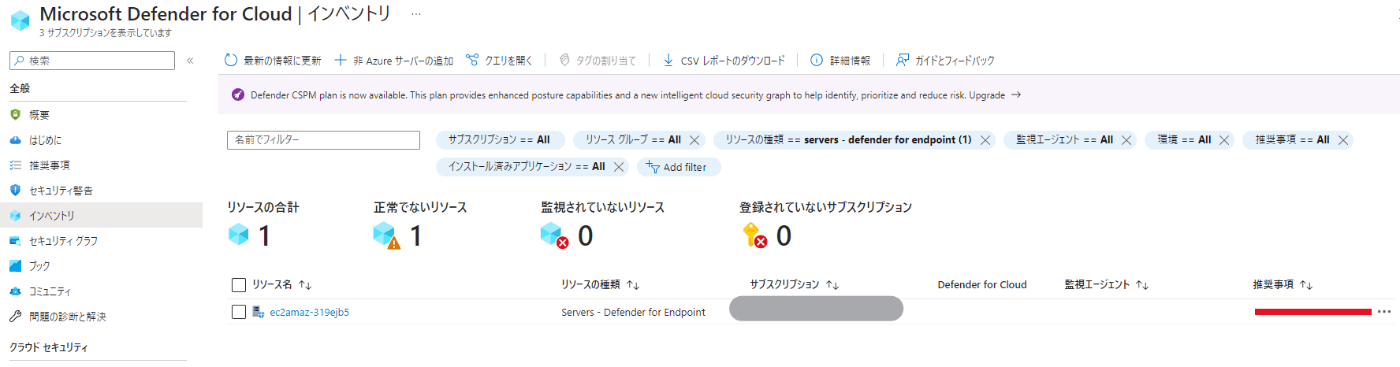Open the リソース グループ == All filter
Image resolution: width=1400 pixels, height=367 pixels.
[633, 140]
